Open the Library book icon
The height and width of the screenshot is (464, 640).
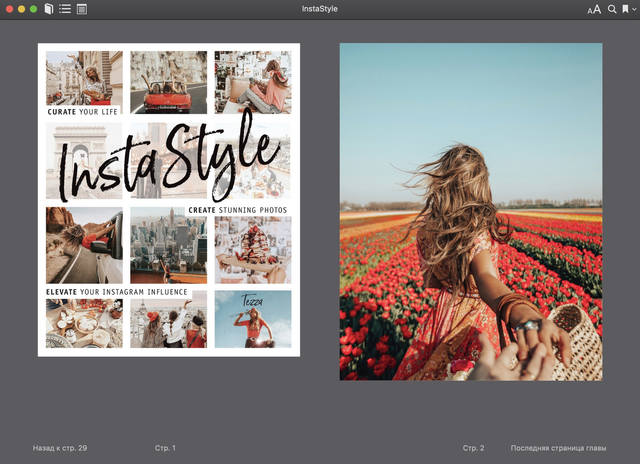tap(49, 9)
